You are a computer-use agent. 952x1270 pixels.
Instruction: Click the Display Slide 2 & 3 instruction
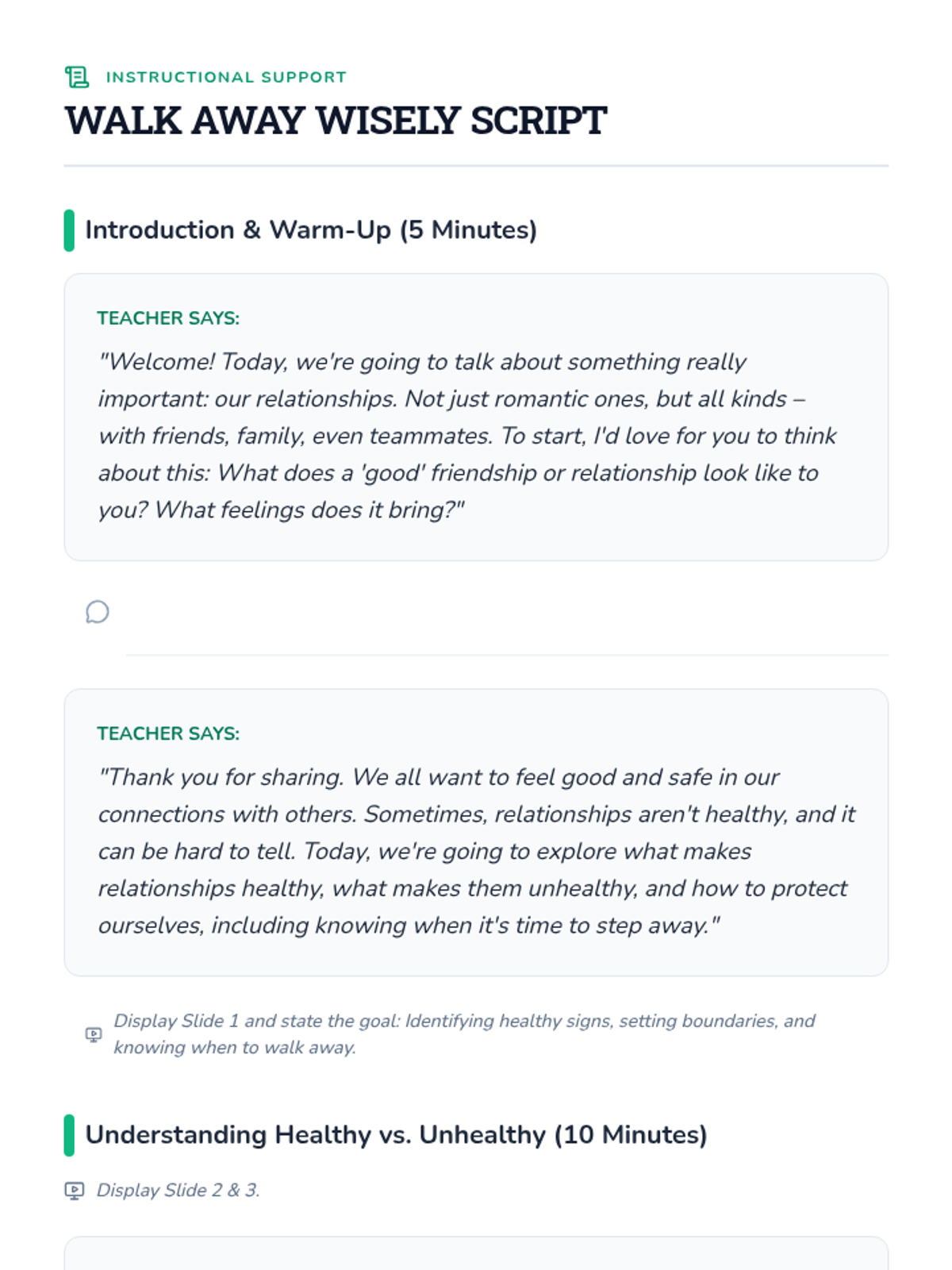[x=178, y=1191]
